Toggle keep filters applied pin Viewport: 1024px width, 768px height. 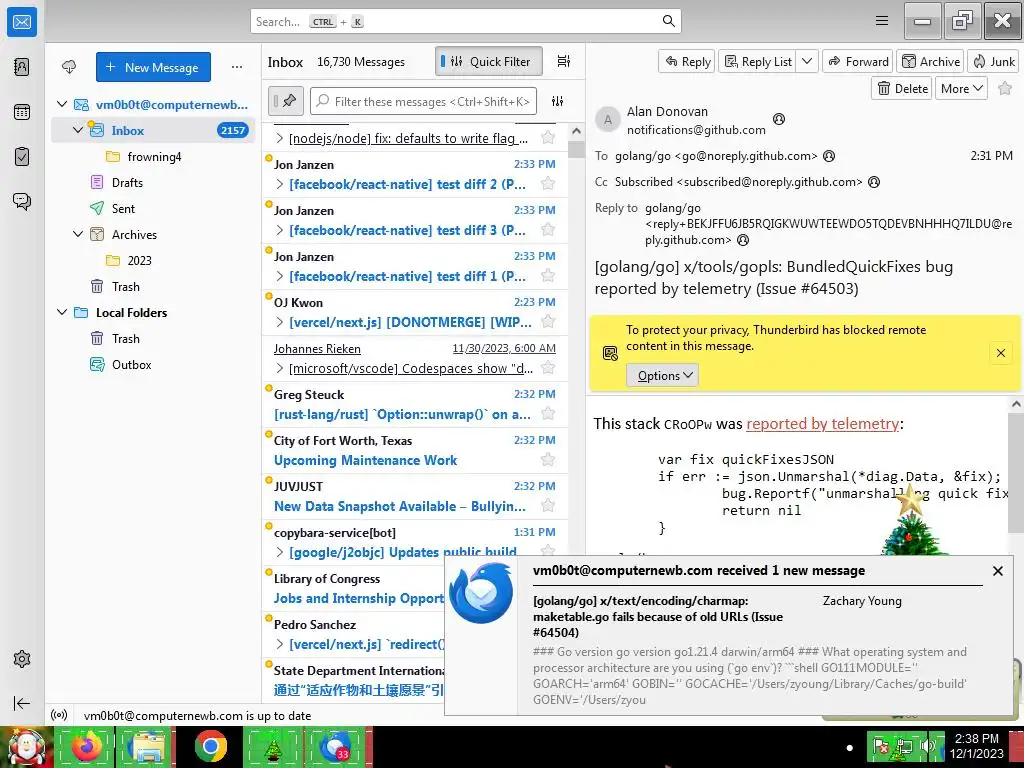pyautogui.click(x=285, y=101)
